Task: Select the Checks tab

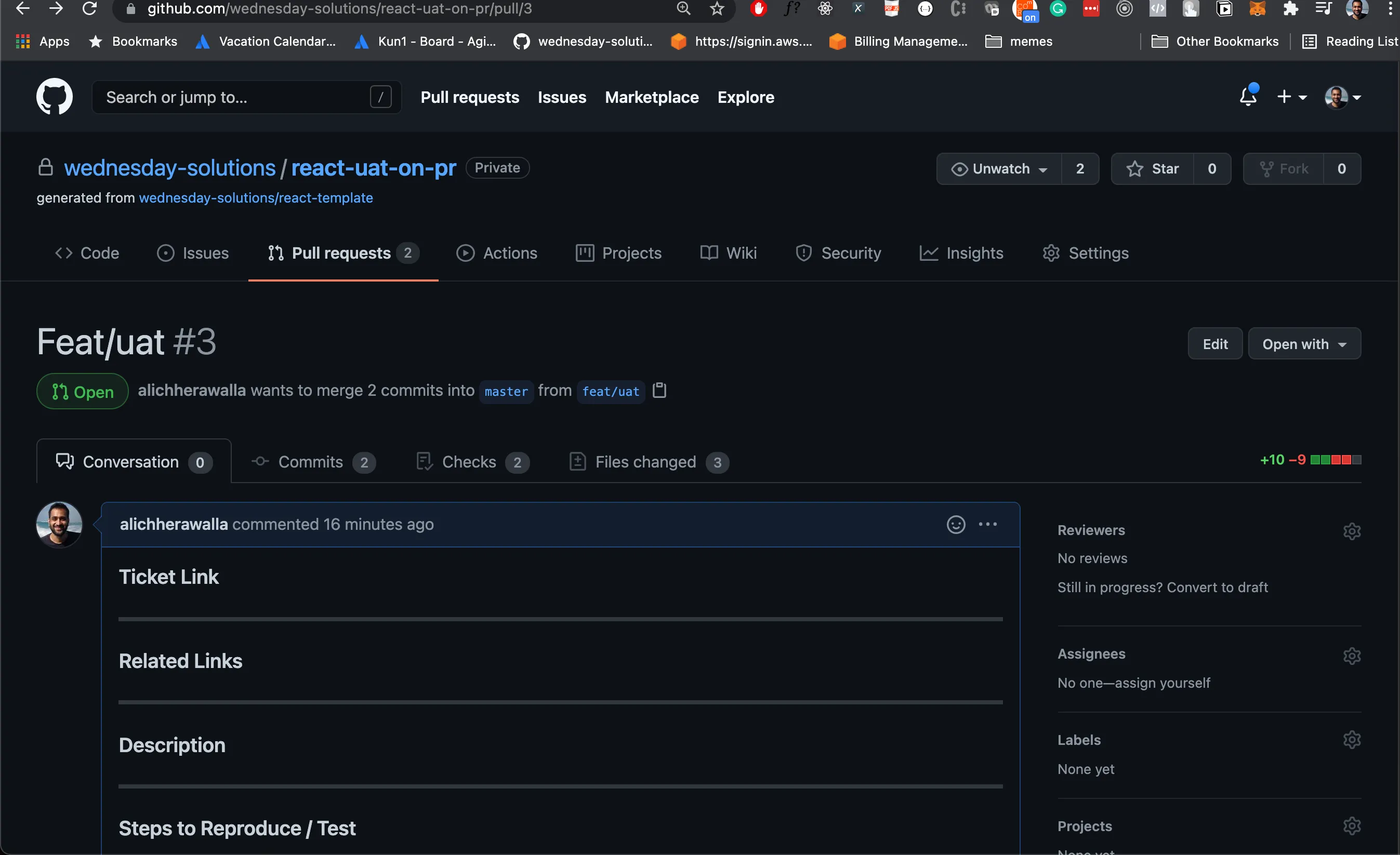Action: pos(472,461)
